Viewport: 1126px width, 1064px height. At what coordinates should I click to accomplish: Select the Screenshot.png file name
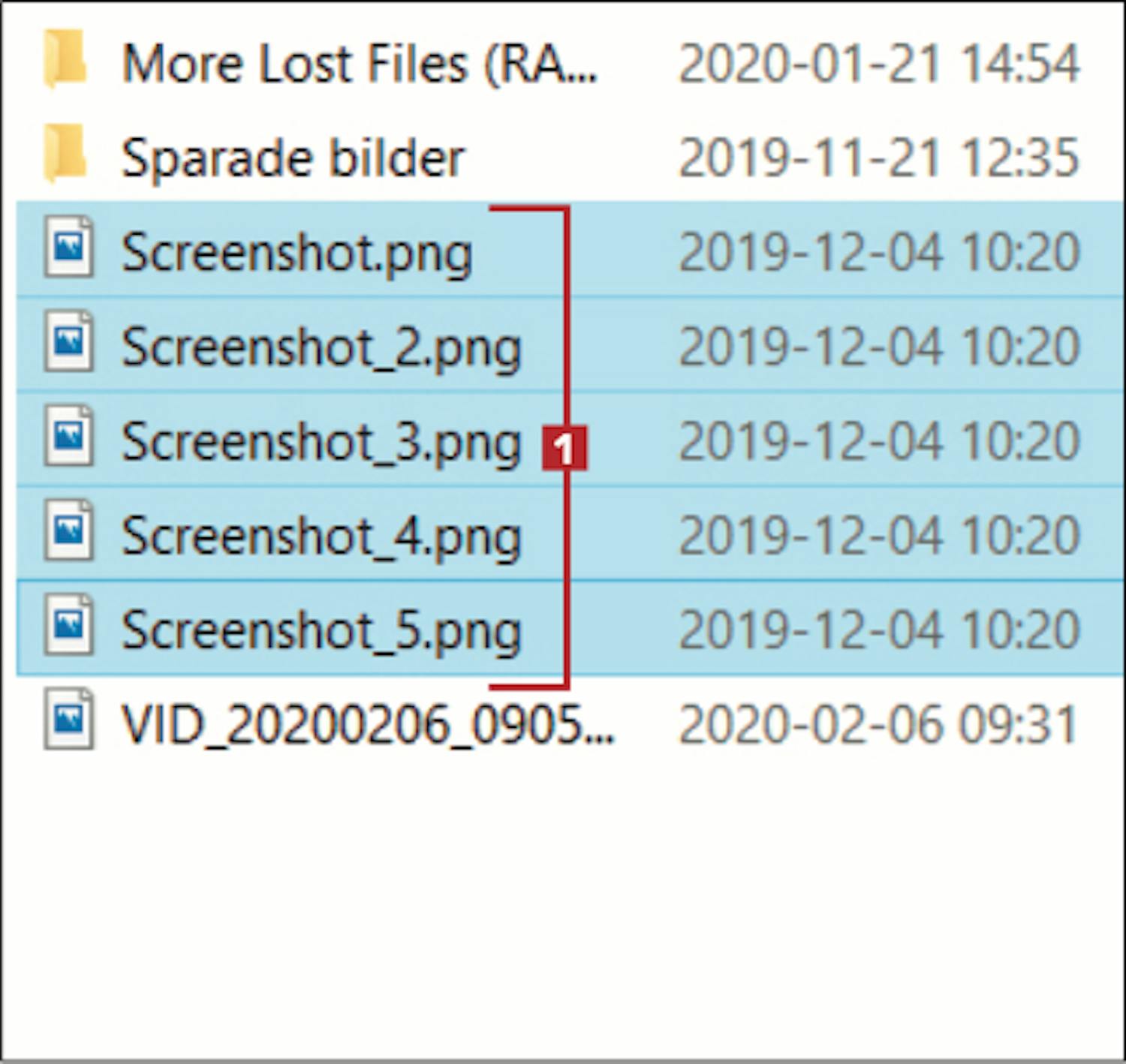click(x=297, y=254)
